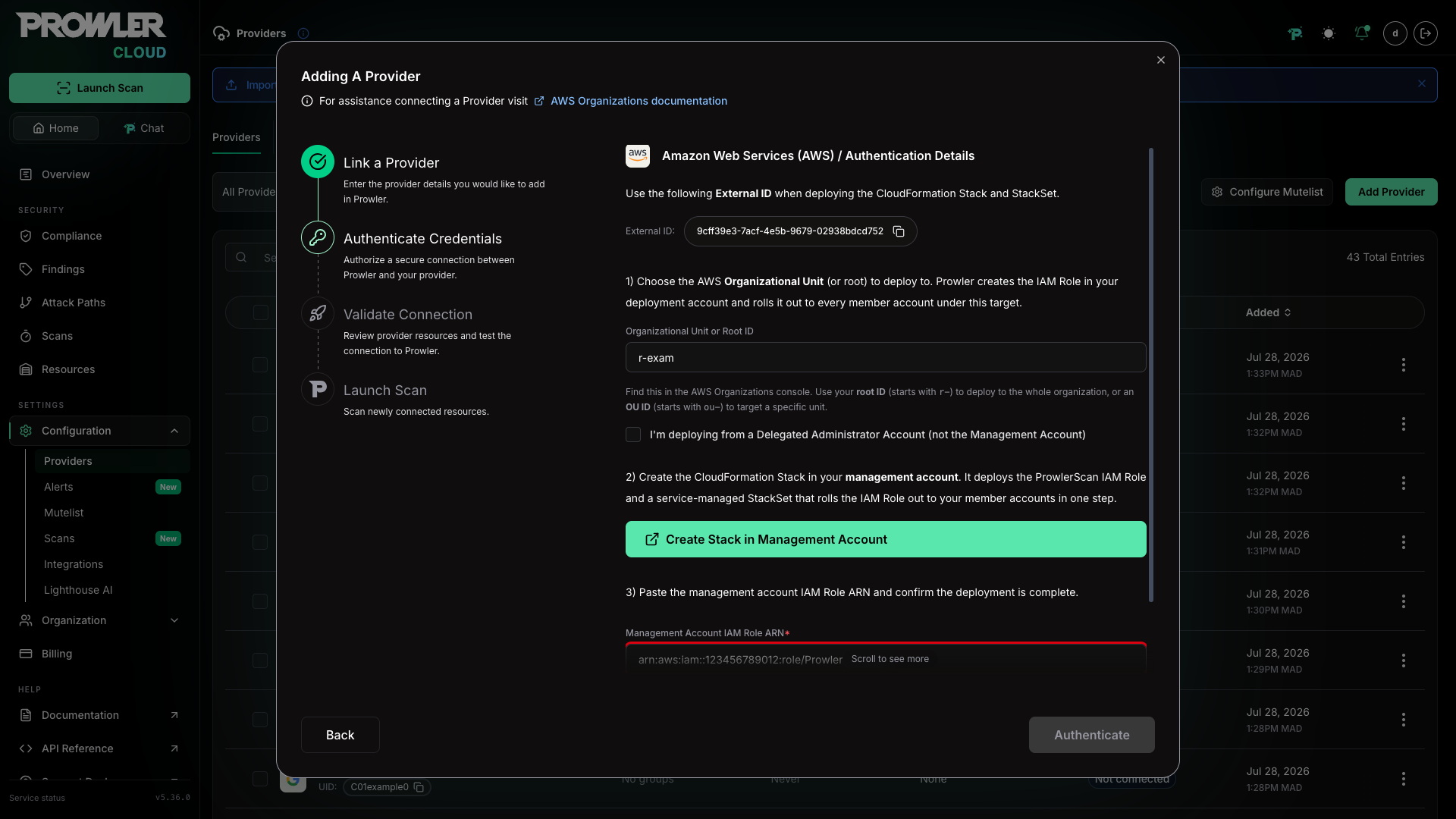
Task: Copy the C01example0 UID
Action: click(x=419, y=787)
